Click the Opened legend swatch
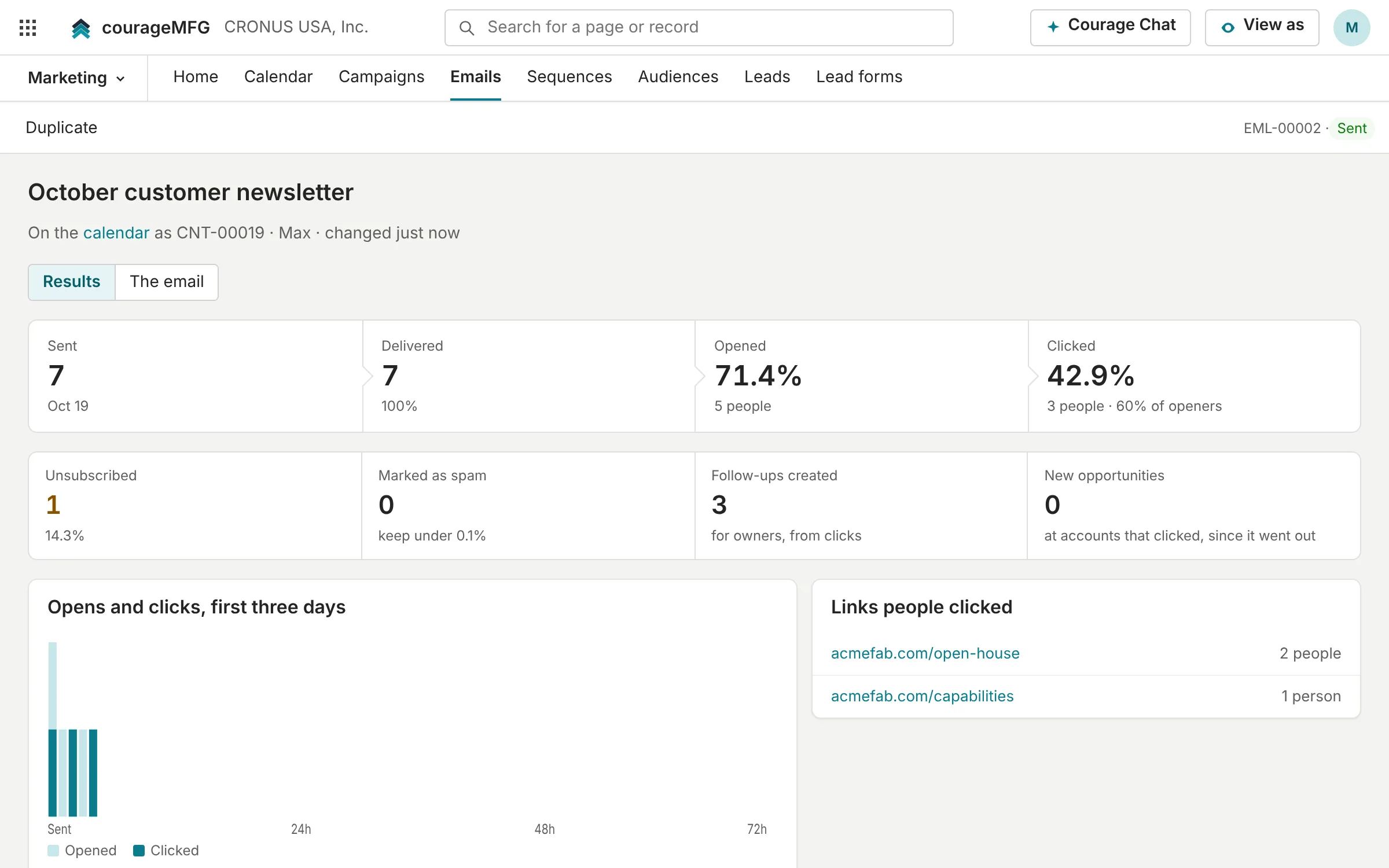The height and width of the screenshot is (868, 1389). [53, 851]
